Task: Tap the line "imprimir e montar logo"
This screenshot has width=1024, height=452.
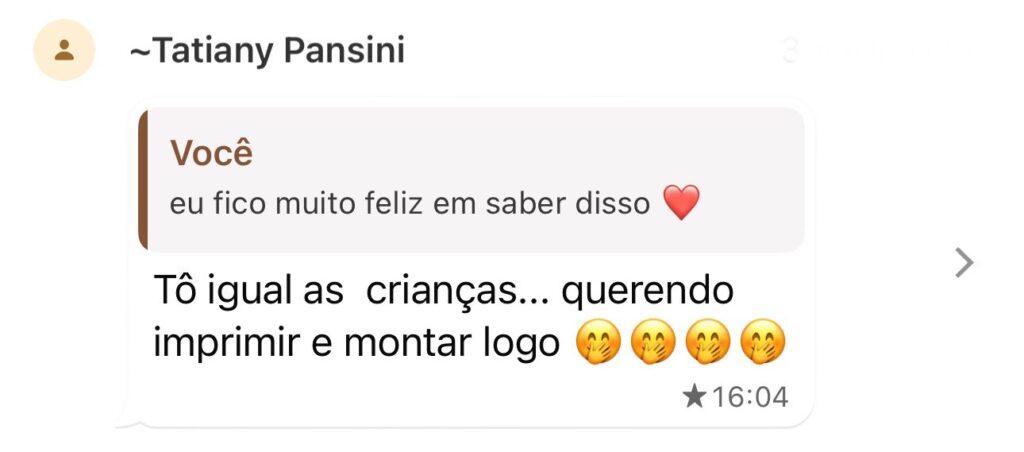Action: coord(356,343)
